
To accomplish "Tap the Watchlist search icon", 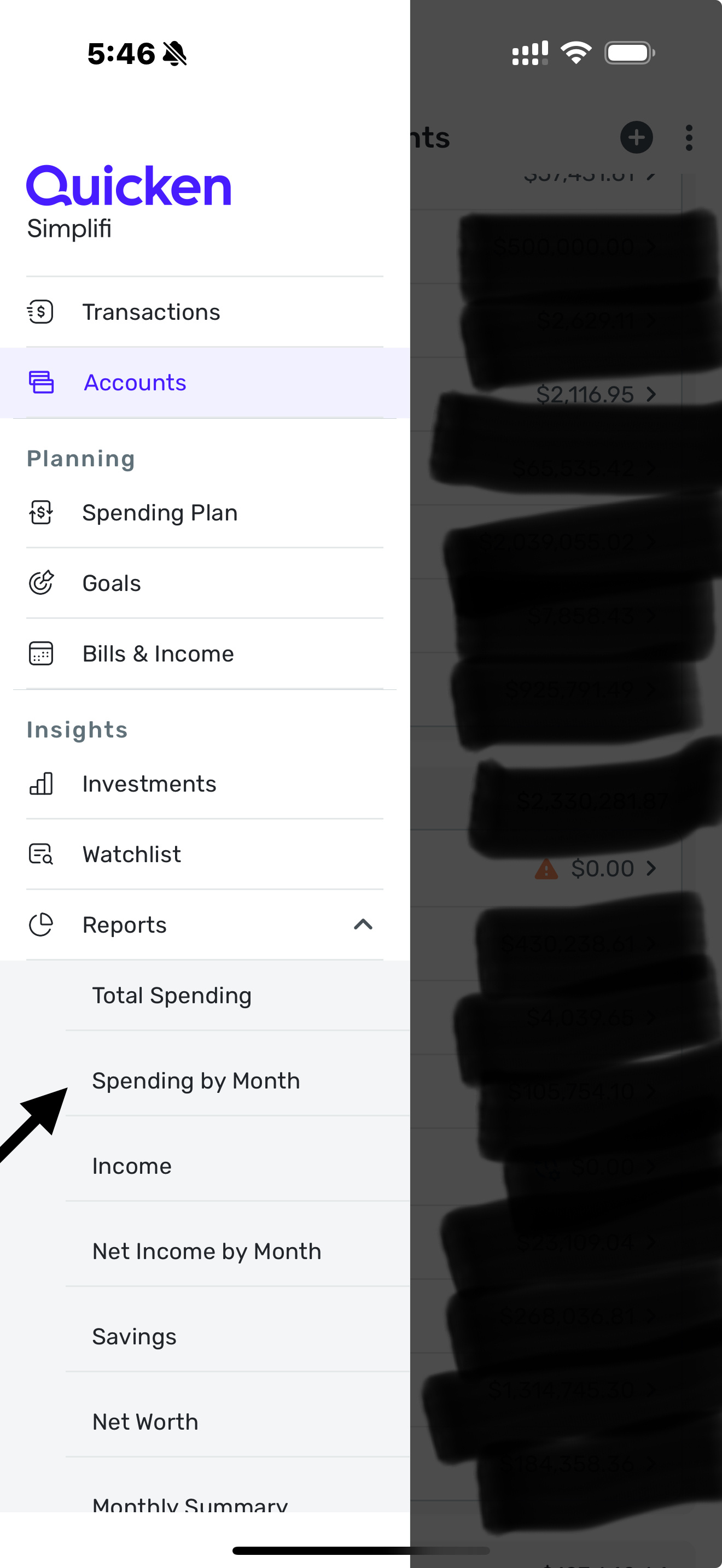I will coord(41,855).
